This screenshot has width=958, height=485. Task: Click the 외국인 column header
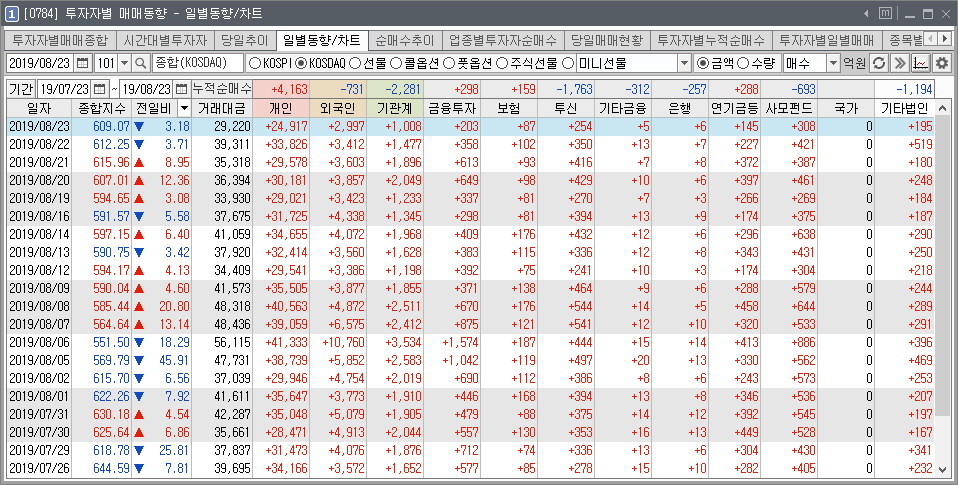coord(338,109)
